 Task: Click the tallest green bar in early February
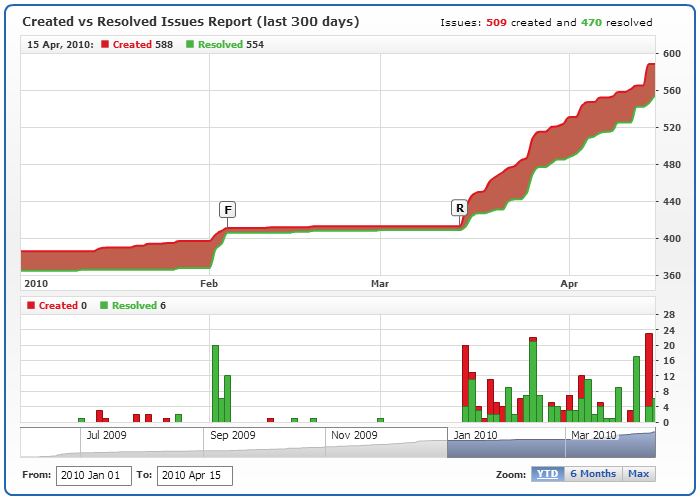coord(215,383)
